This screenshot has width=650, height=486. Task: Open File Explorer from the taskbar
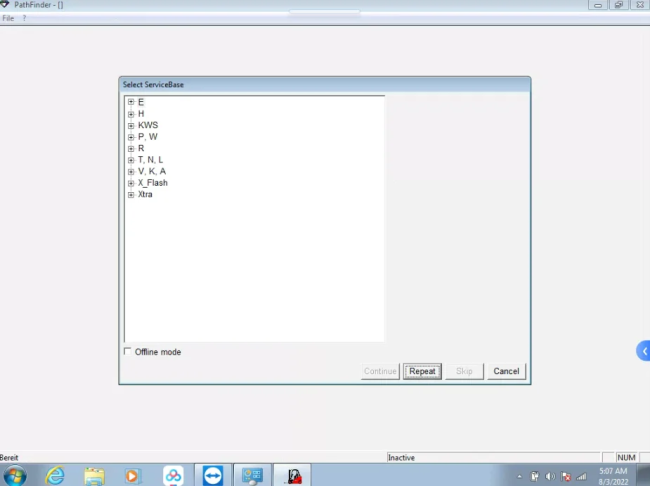click(x=94, y=475)
